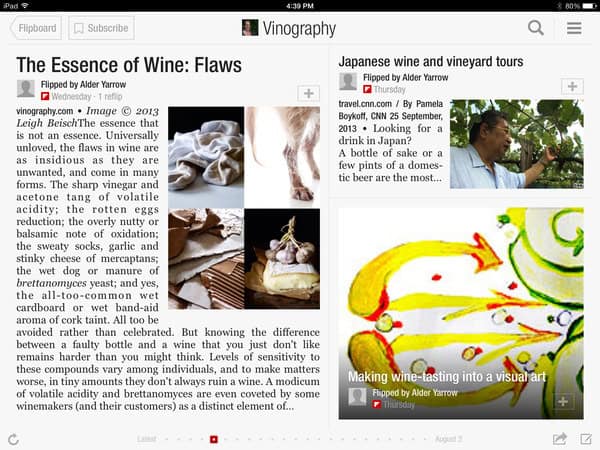Tap the share arrow icon
Viewport: 600px width, 450px height.
click(x=560, y=439)
